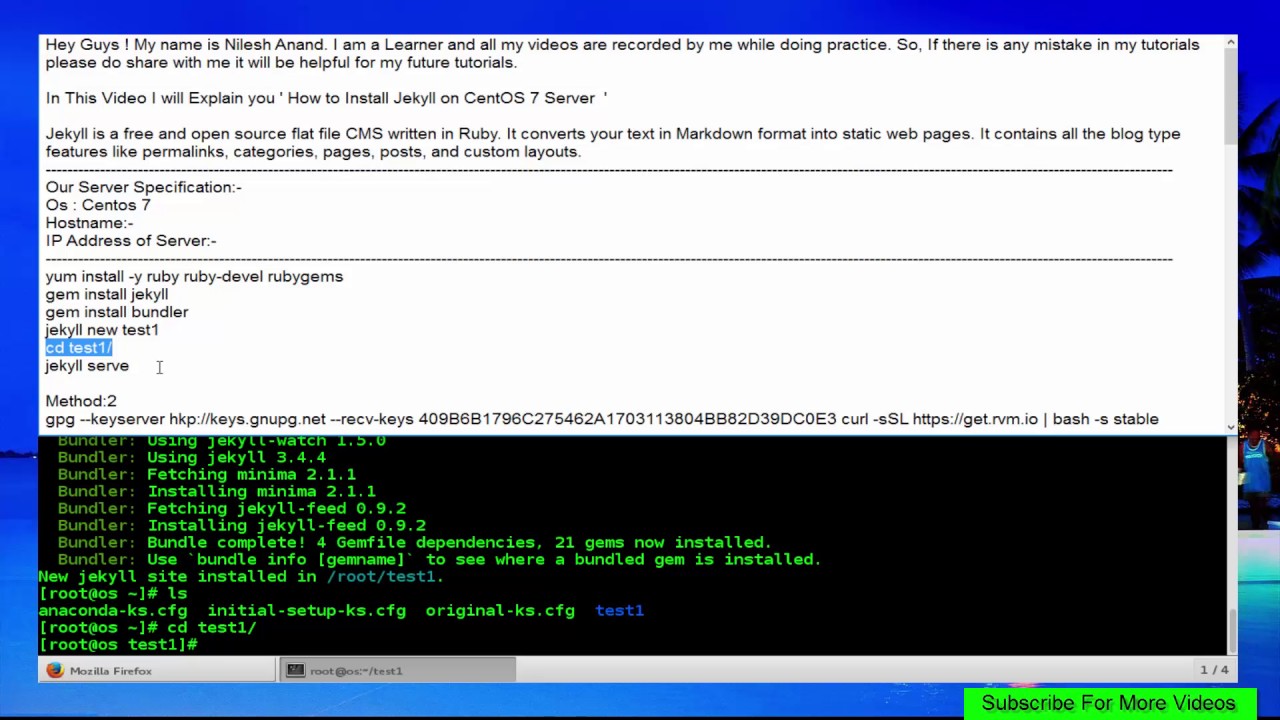Click 'New jekyll site installed' terminal line

pos(241,576)
